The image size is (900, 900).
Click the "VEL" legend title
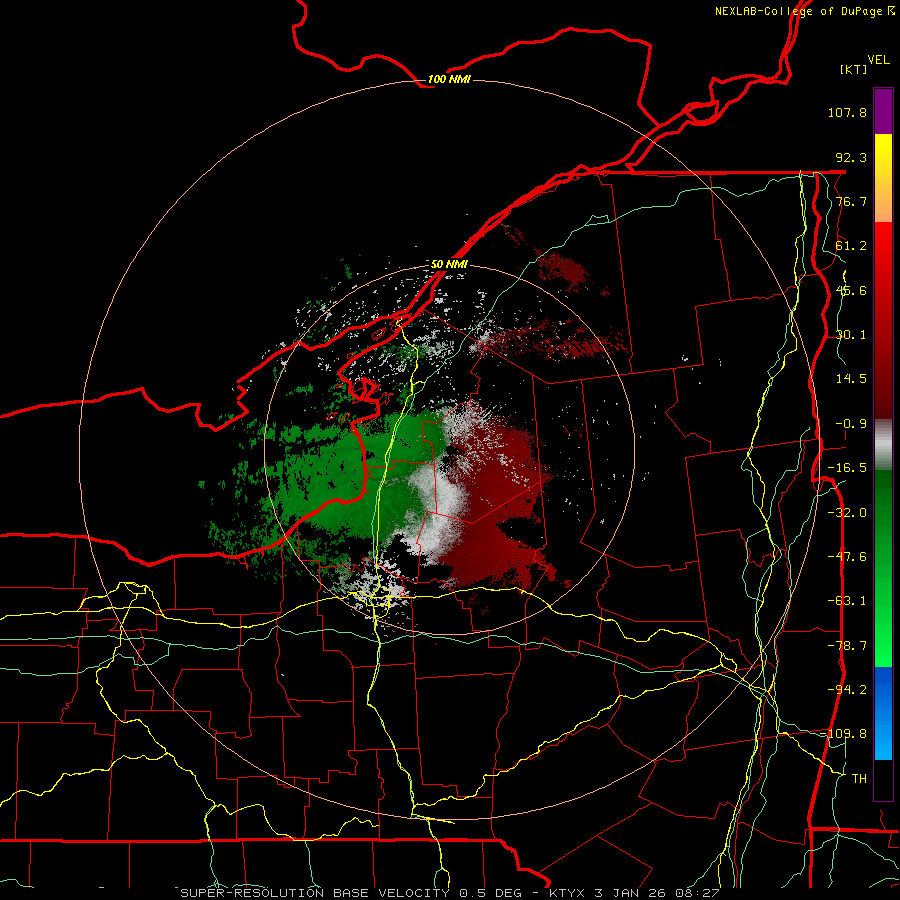pos(878,60)
